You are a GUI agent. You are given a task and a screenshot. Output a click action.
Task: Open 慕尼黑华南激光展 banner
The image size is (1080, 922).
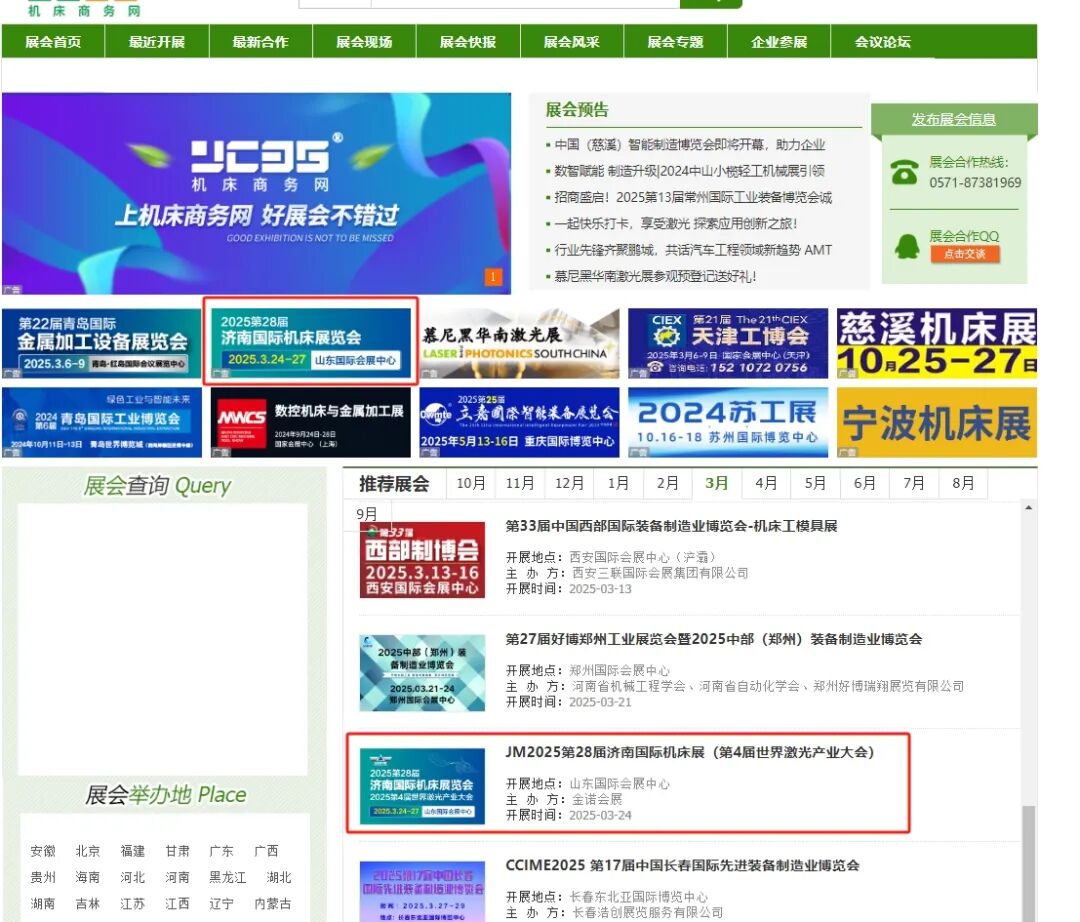tap(520, 343)
